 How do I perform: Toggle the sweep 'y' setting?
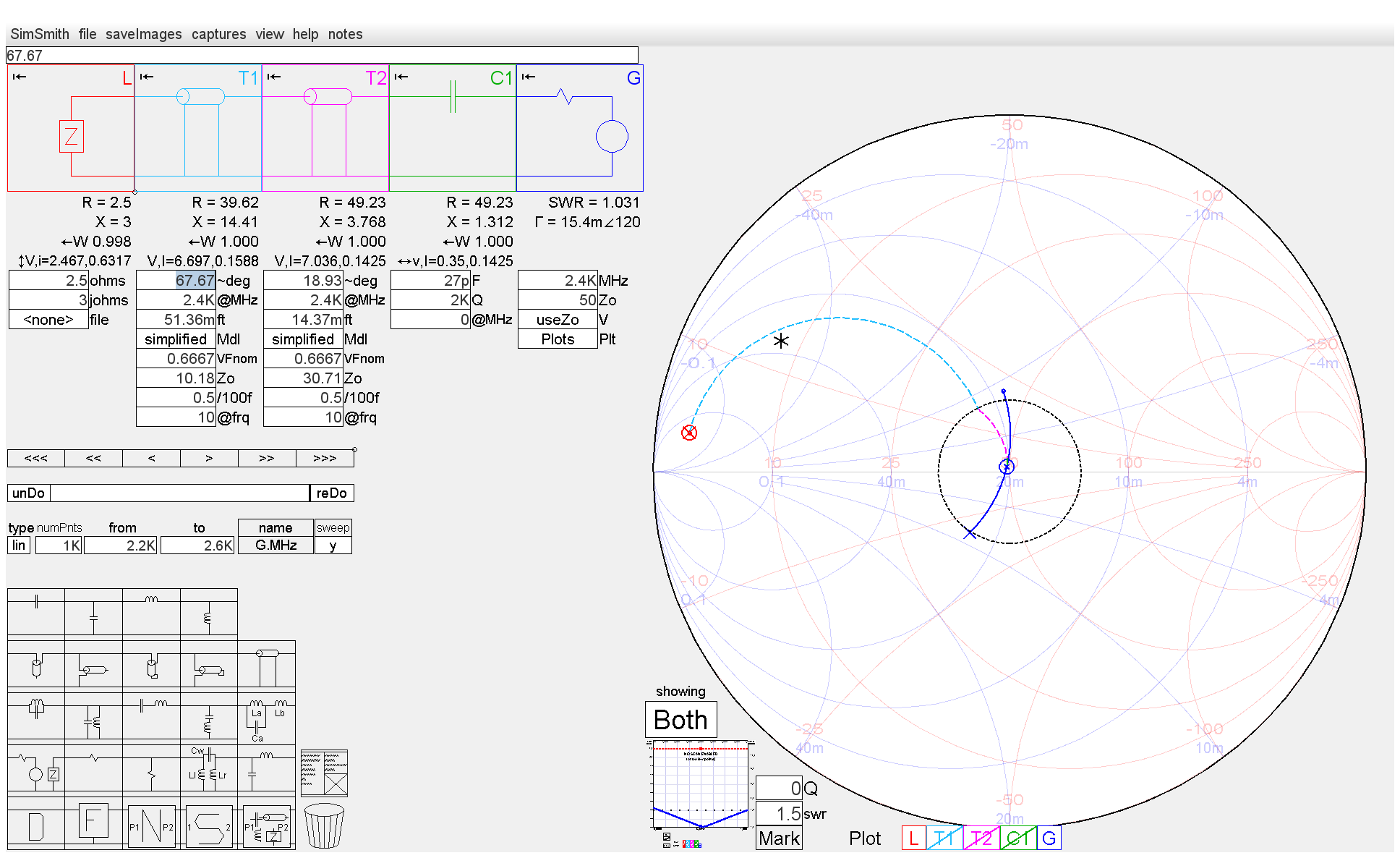tap(333, 545)
